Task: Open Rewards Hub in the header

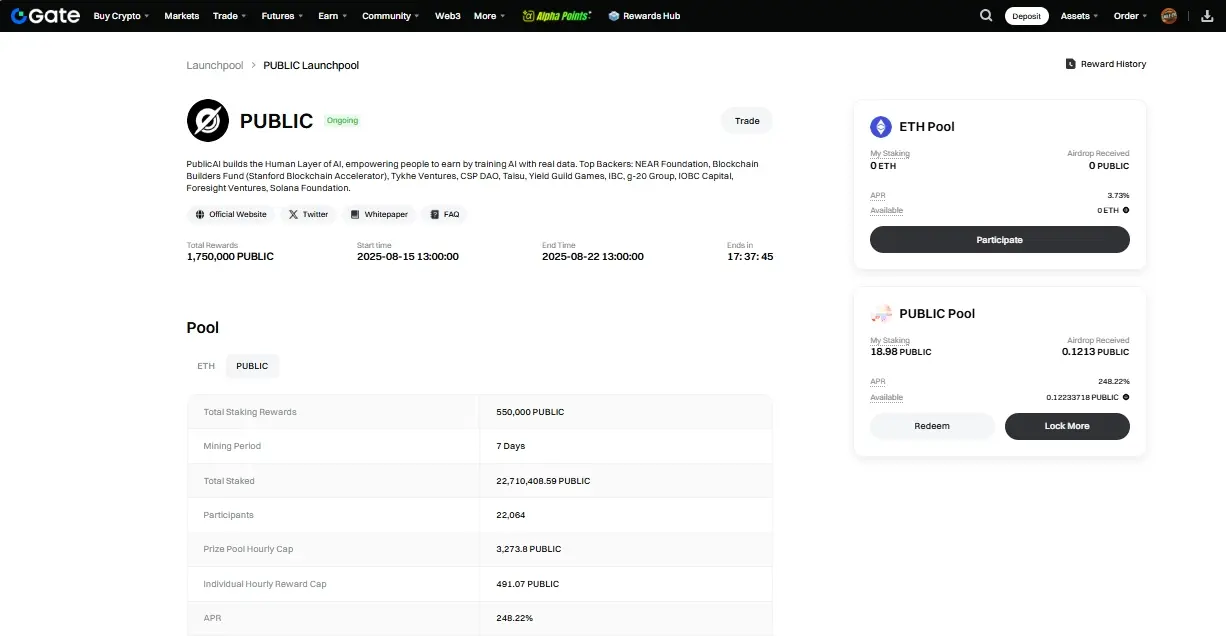Action: pyautogui.click(x=644, y=16)
